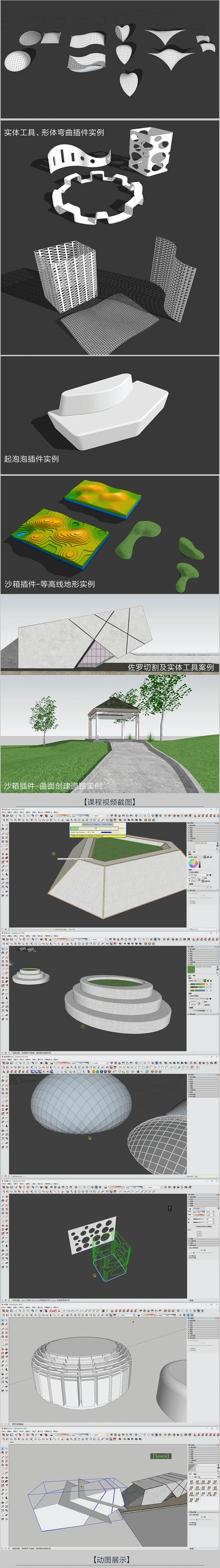Open the angular concrete building image

[x=110, y=634]
